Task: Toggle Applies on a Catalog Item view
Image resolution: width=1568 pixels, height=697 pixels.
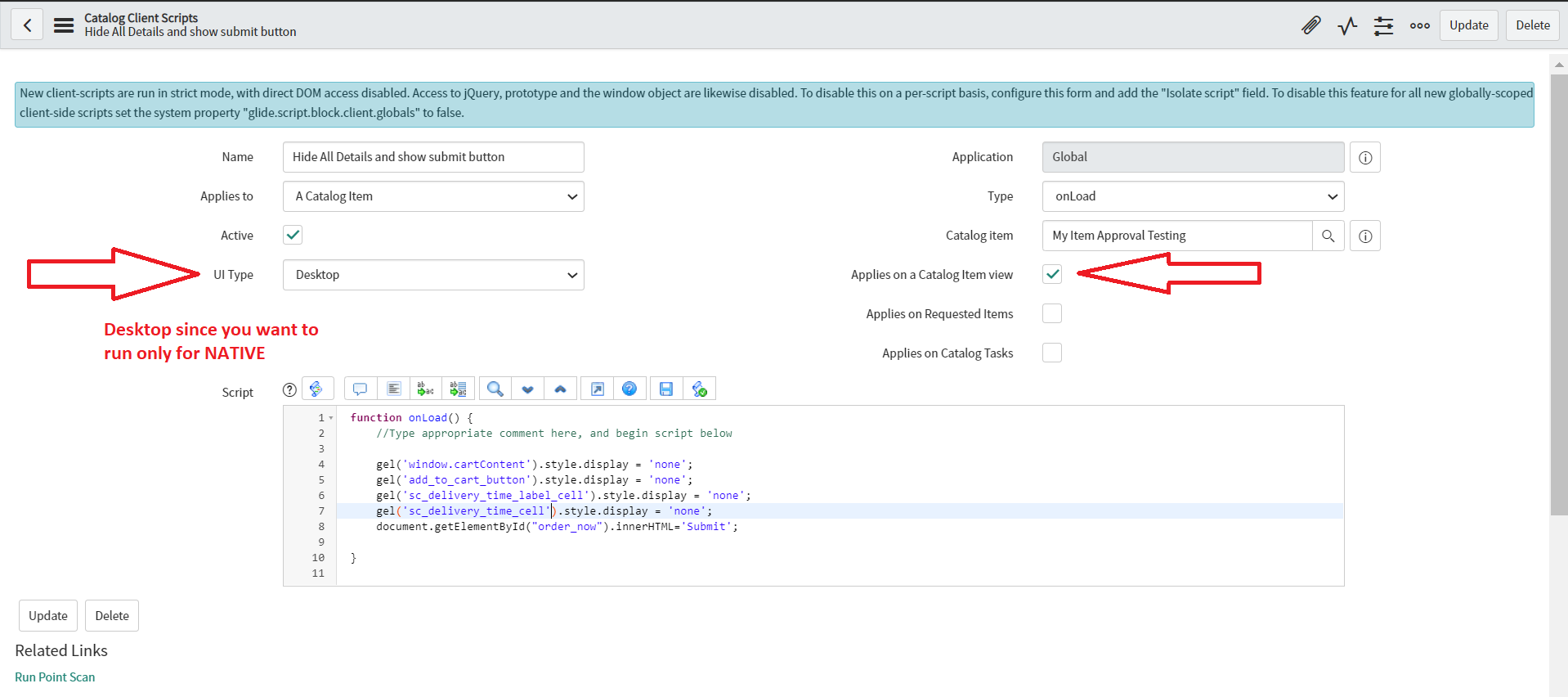Action: 1052,274
